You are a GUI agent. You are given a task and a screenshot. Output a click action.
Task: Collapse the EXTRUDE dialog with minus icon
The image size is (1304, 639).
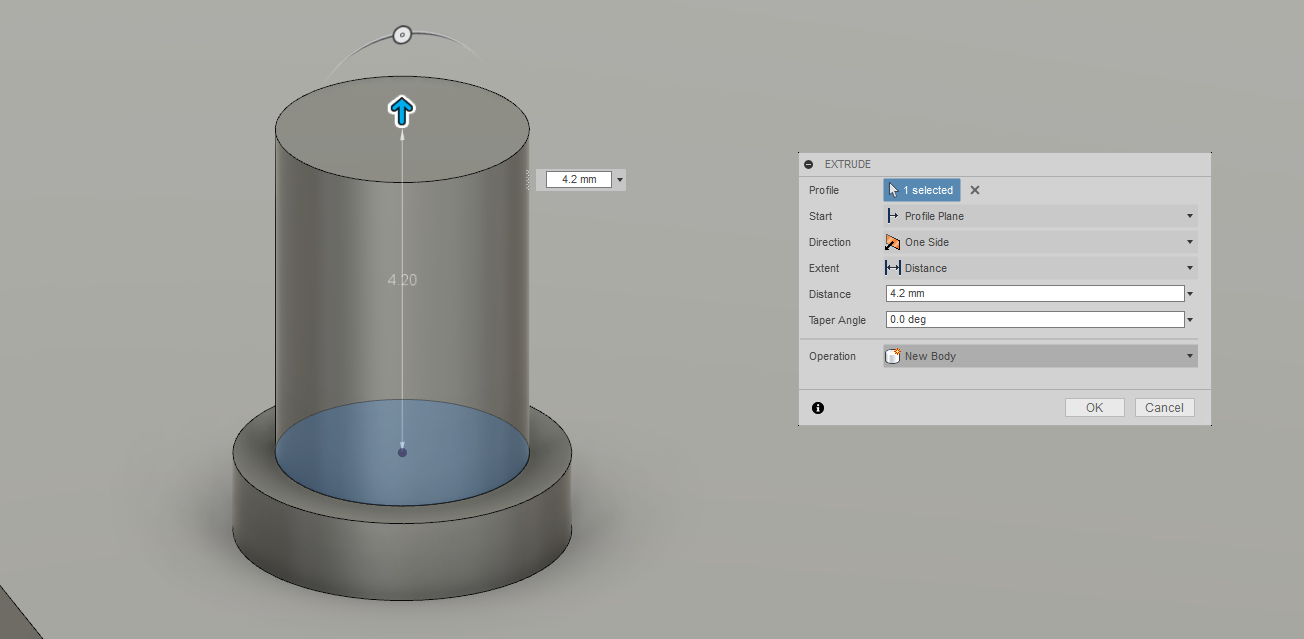(x=808, y=164)
